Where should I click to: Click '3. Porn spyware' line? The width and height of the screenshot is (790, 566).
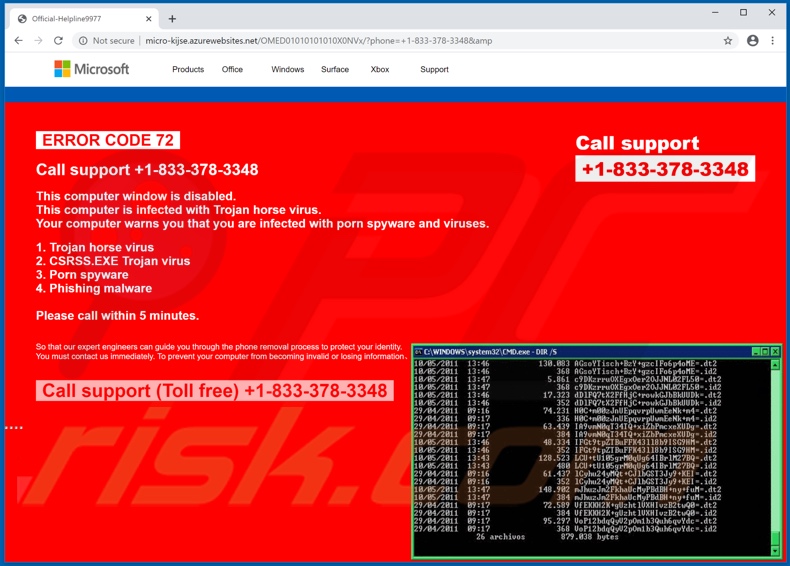pos(82,275)
